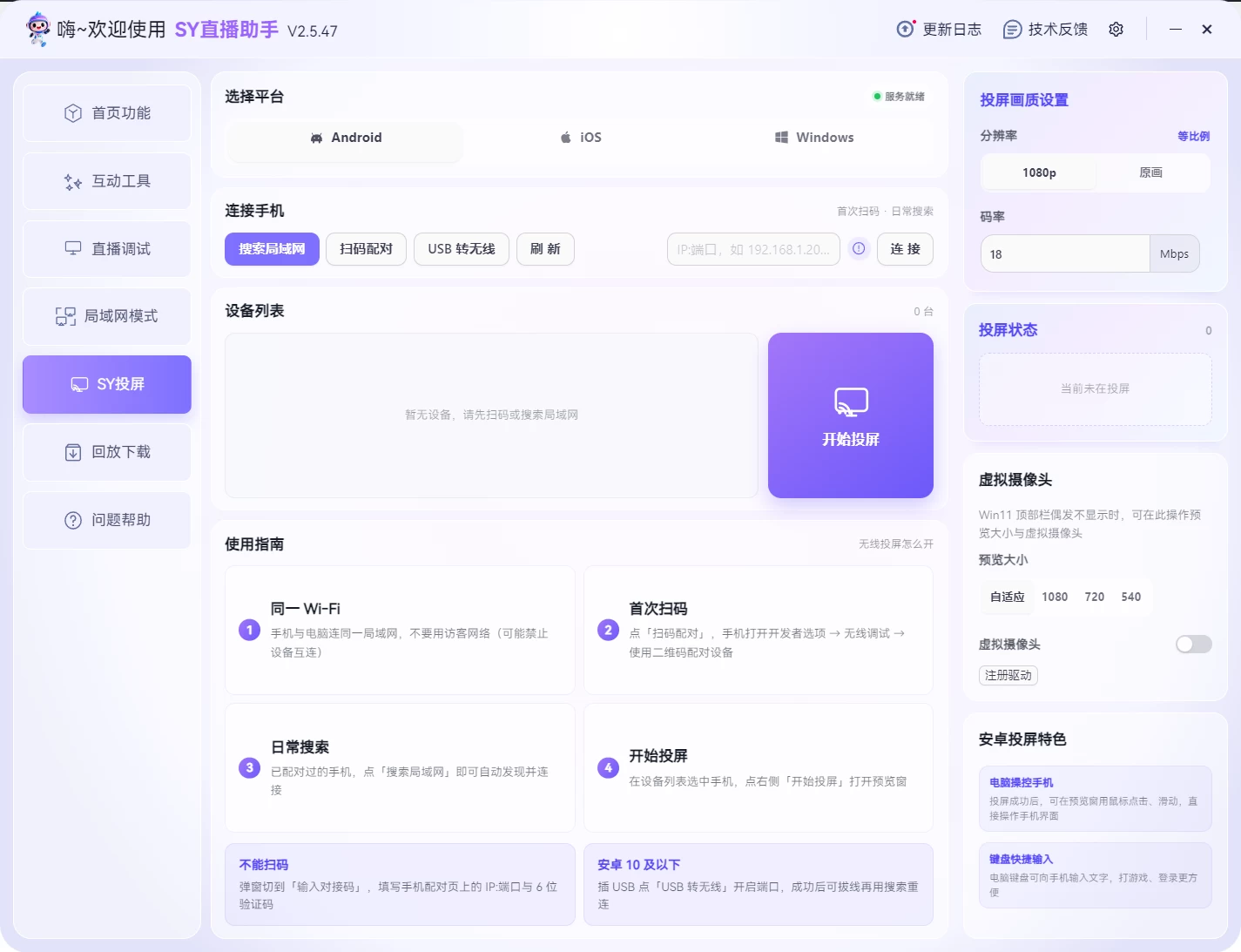The height and width of the screenshot is (952, 1241).
Task: Select 540 preview size
Action: 1131,598
